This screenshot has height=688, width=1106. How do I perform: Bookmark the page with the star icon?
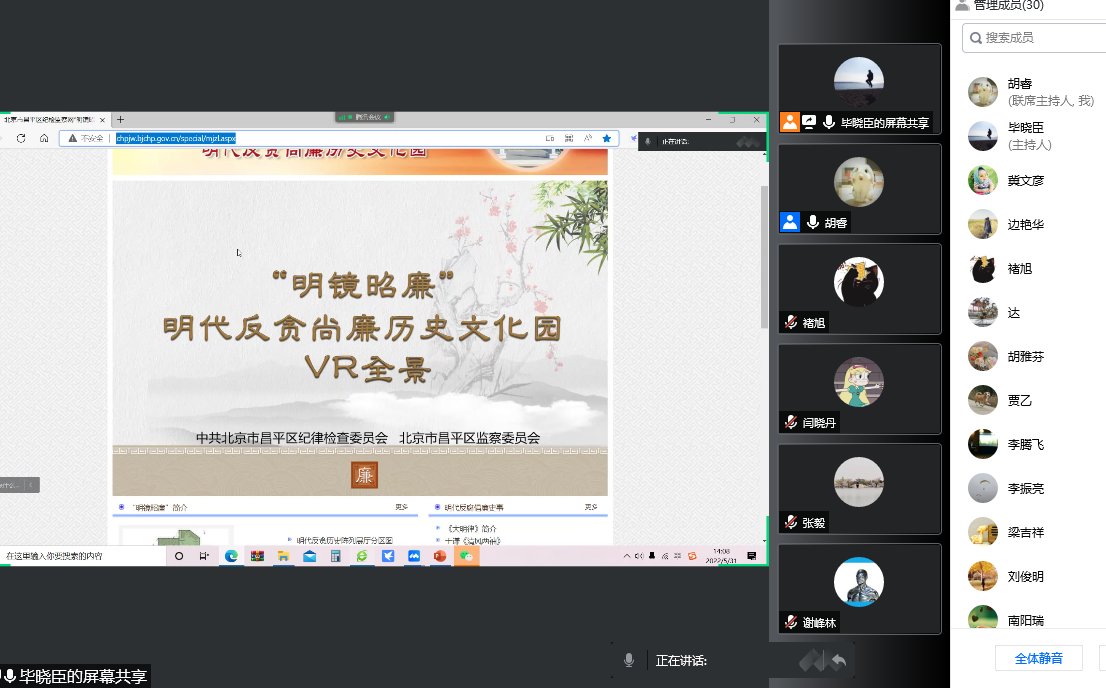coord(607,138)
